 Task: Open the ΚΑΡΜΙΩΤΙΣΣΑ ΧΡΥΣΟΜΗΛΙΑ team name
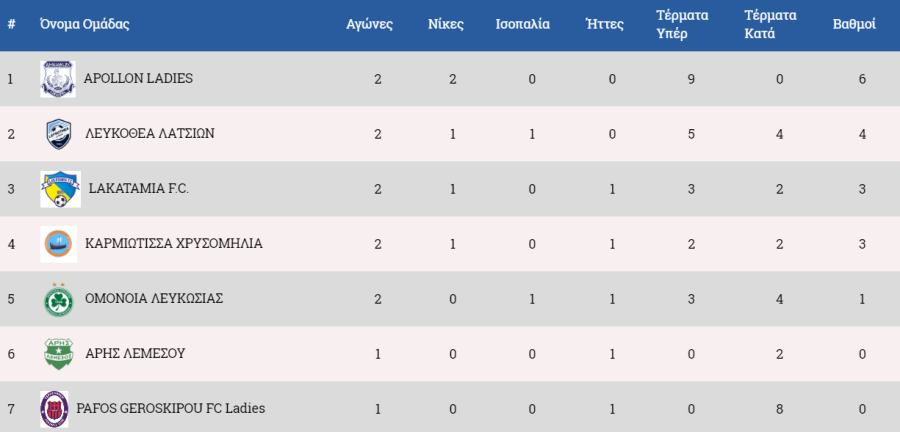(x=174, y=244)
